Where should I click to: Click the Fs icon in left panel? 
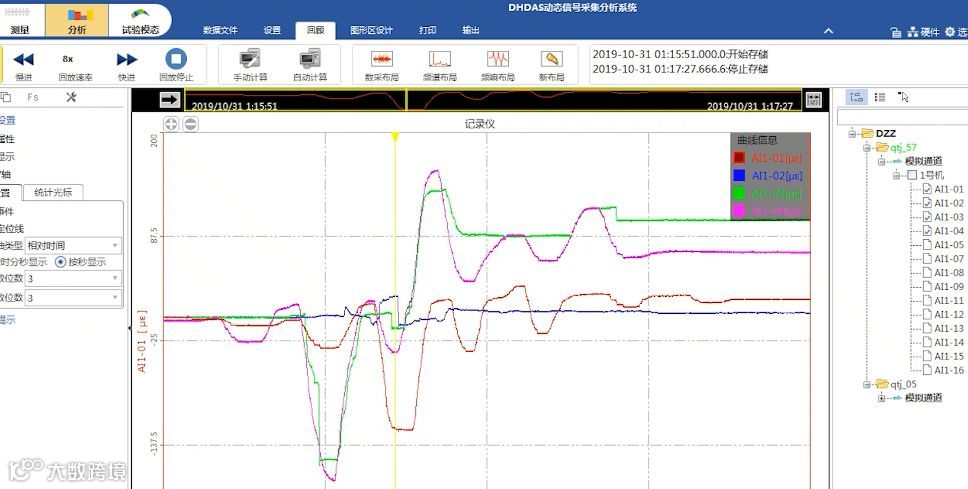pyautogui.click(x=33, y=97)
